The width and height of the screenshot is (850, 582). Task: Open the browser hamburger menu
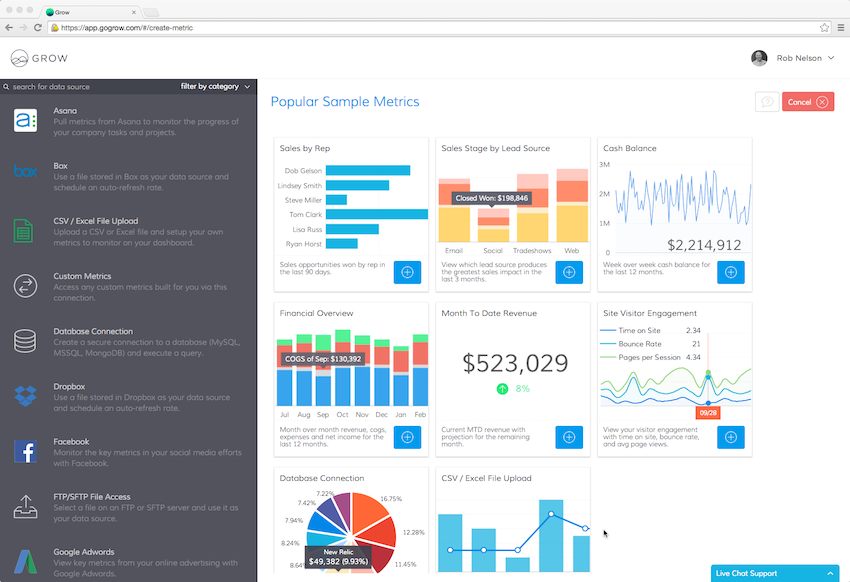(841, 28)
